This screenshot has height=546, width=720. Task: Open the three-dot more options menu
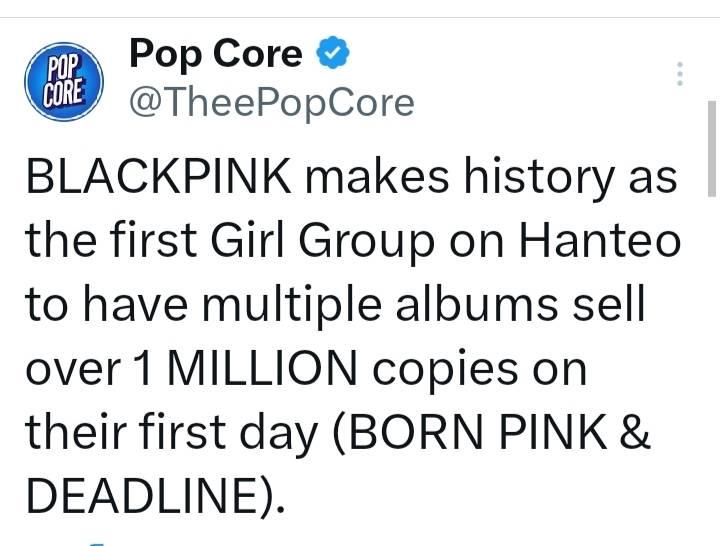680,75
